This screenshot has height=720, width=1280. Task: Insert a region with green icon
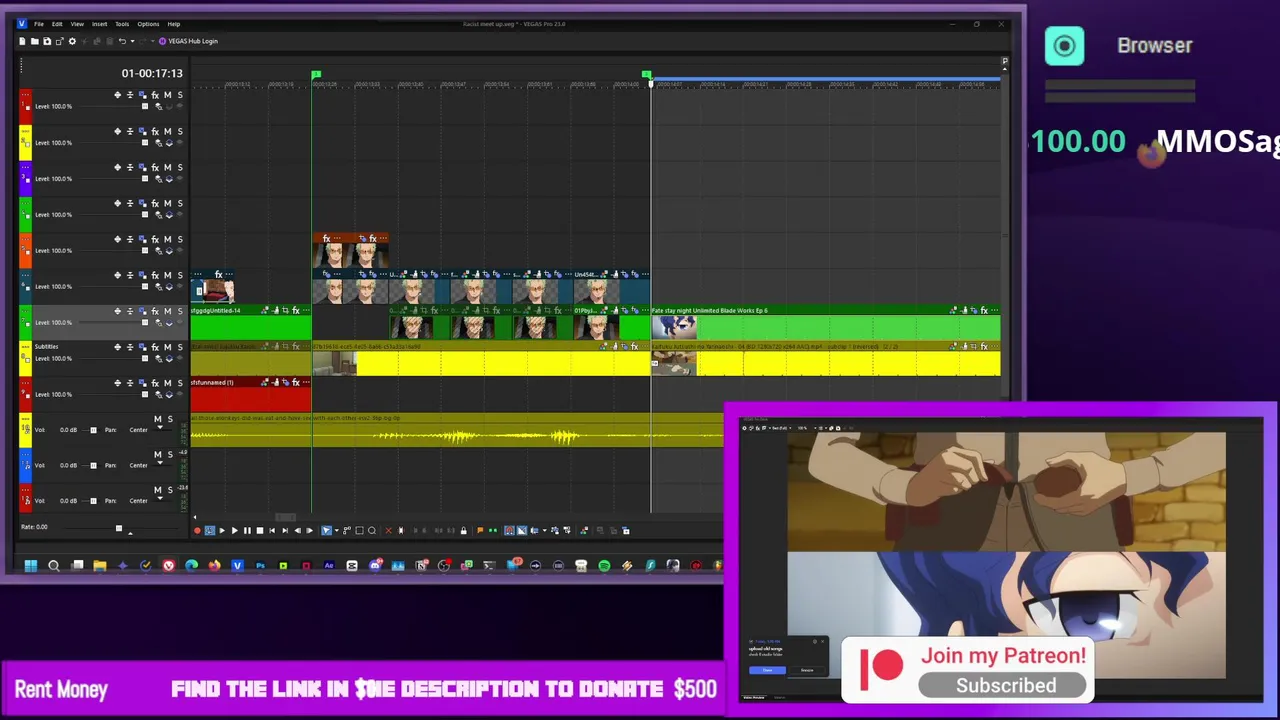coord(493,530)
